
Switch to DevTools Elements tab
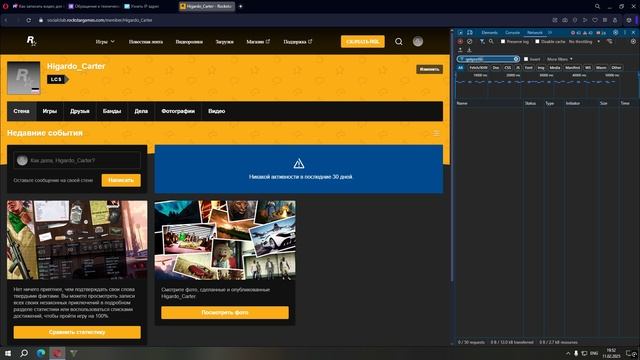click(489, 32)
